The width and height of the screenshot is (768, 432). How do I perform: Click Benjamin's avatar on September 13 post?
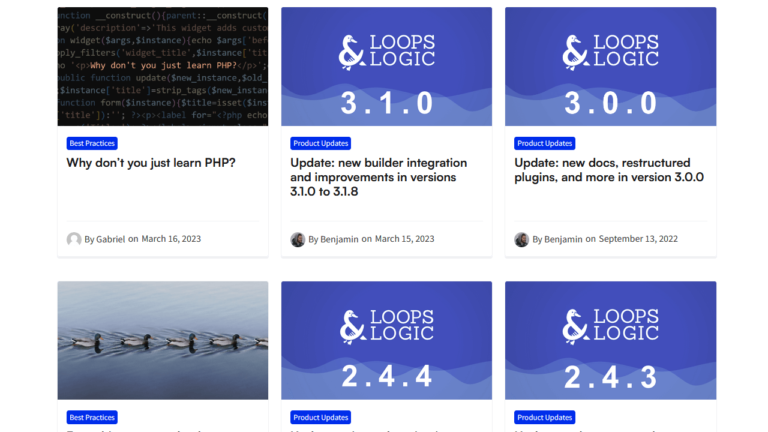(522, 239)
